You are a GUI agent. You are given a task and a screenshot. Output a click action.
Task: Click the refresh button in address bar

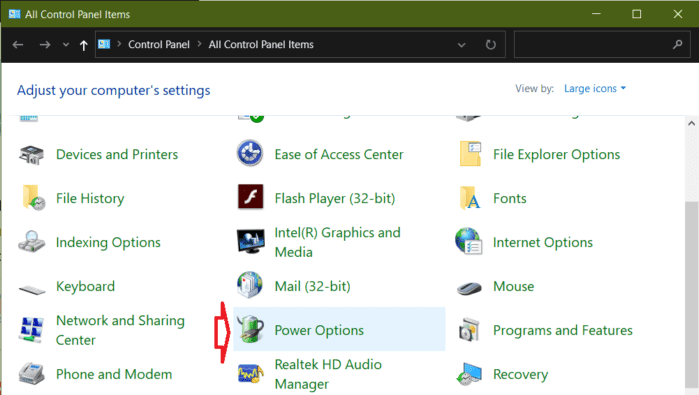(490, 45)
